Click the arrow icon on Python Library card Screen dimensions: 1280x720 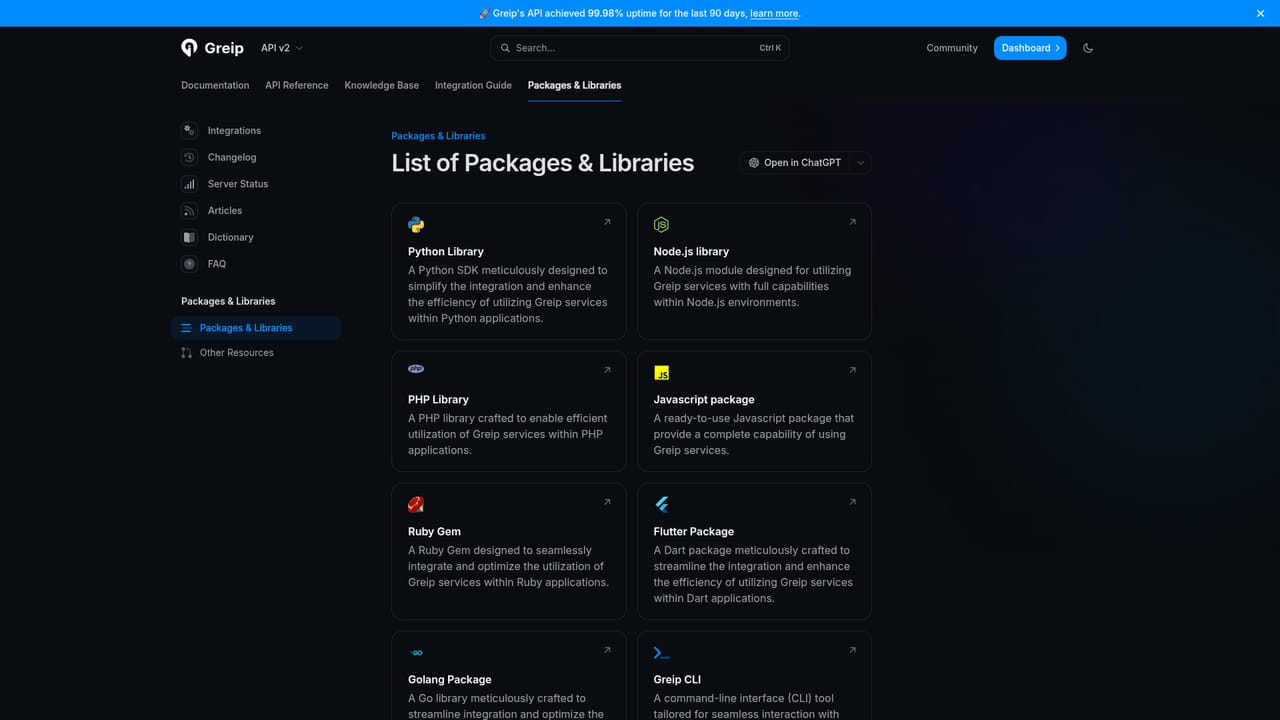coord(607,222)
